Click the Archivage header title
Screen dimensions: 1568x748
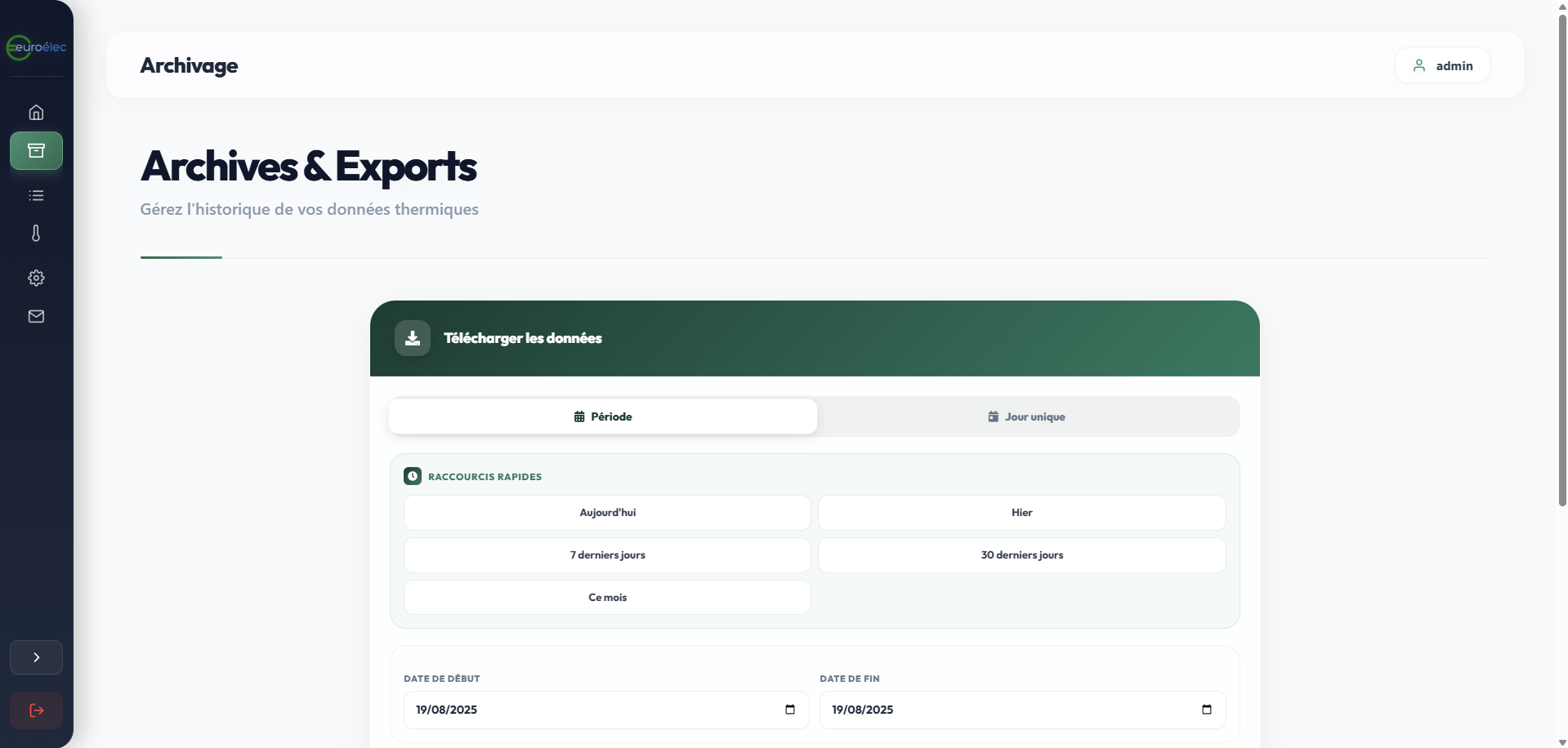(x=189, y=65)
